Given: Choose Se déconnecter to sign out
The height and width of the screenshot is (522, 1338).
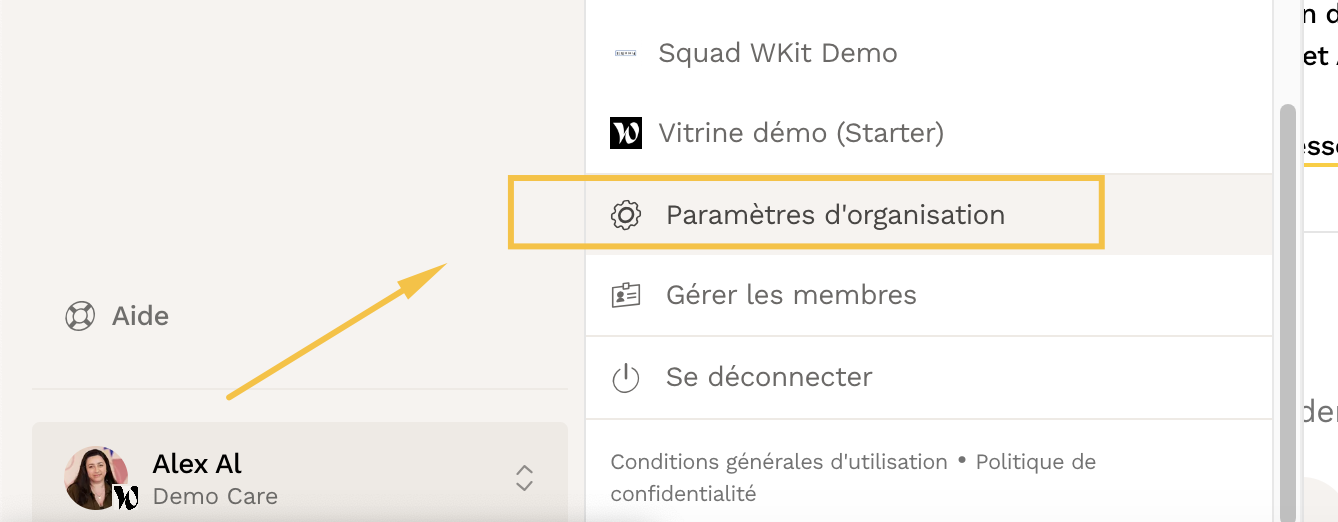Looking at the screenshot, I should click(769, 378).
